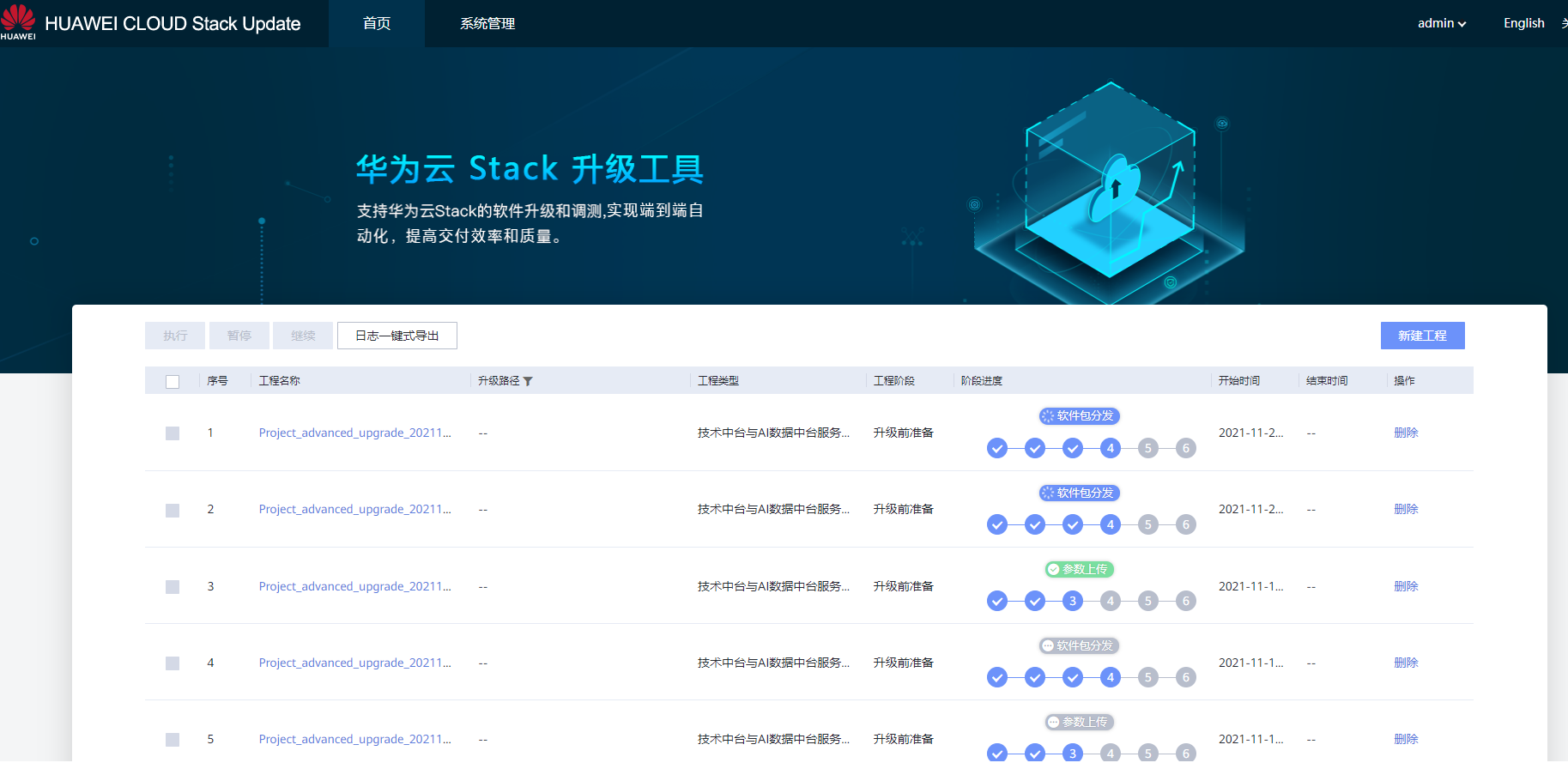Click the 开始时间 column header
Viewport: 1568px width, 775px height.
point(1239,381)
